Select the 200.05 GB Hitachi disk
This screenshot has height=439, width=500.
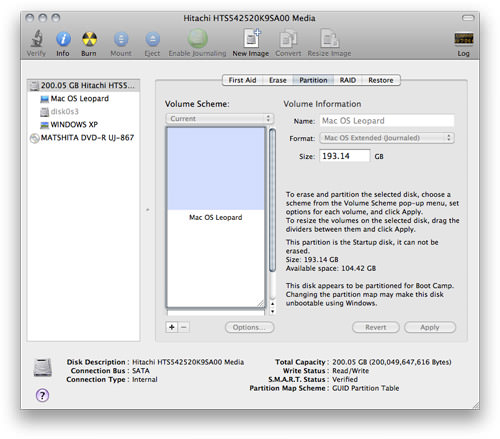pyautogui.click(x=83, y=85)
